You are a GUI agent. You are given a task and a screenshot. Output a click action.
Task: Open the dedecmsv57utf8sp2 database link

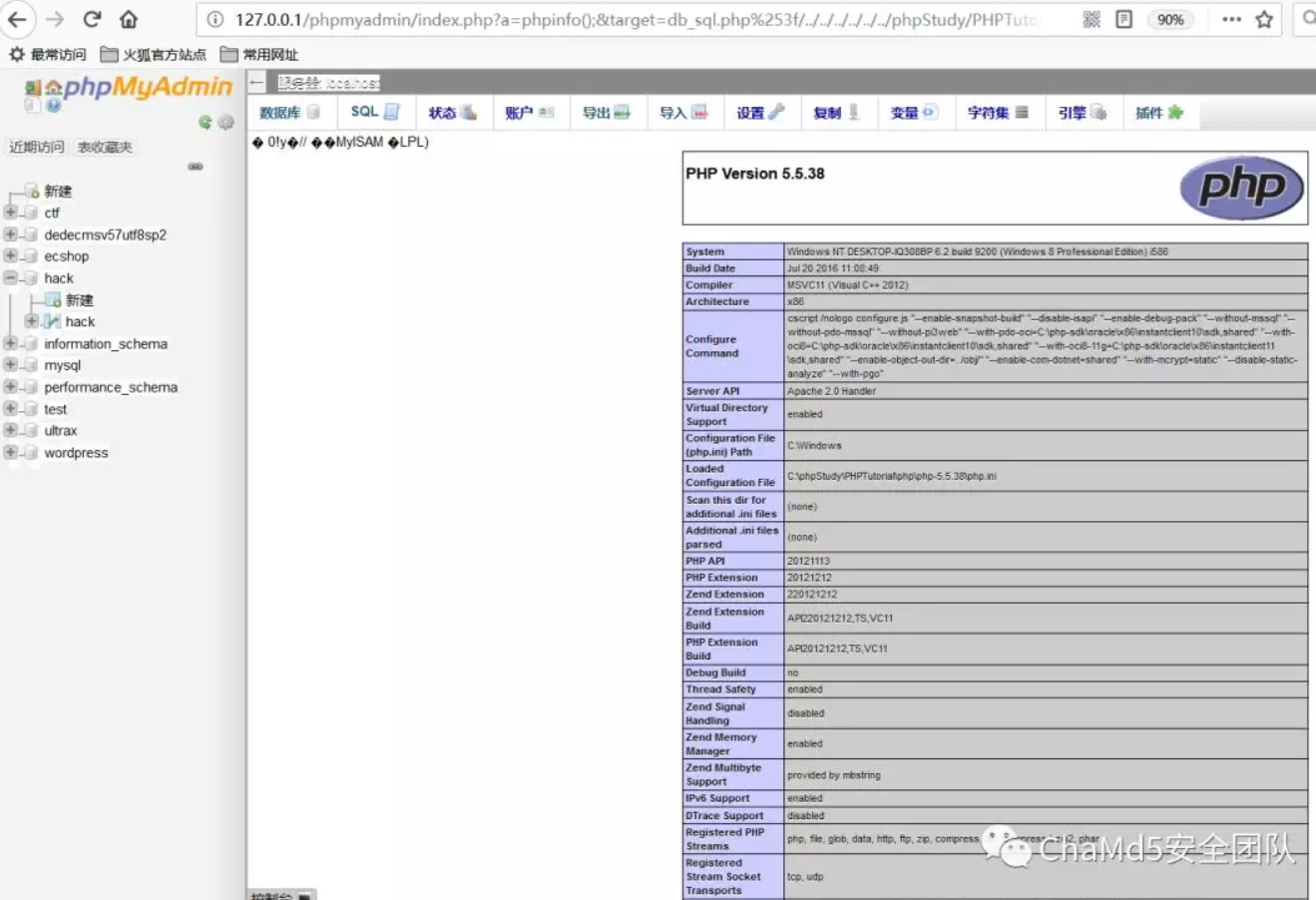105,234
